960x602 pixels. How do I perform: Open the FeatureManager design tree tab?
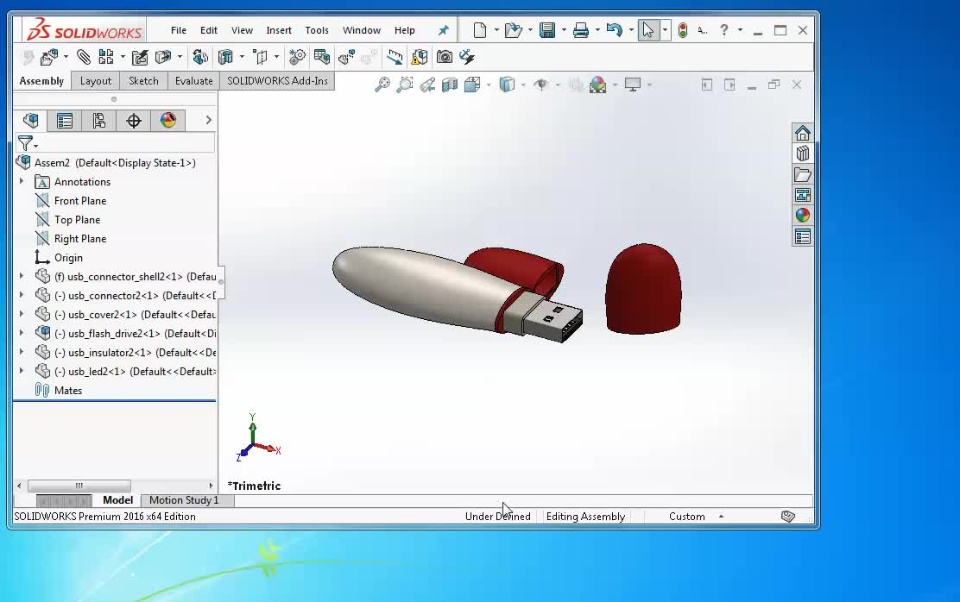31,120
